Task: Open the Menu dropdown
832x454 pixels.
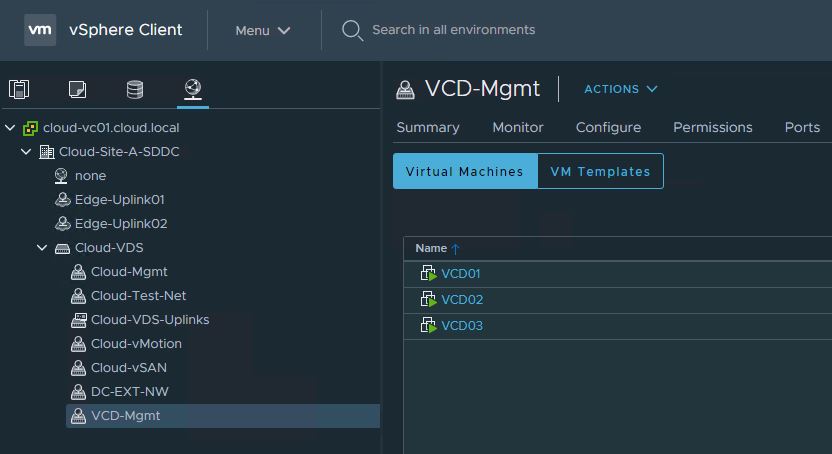Action: coord(262,30)
